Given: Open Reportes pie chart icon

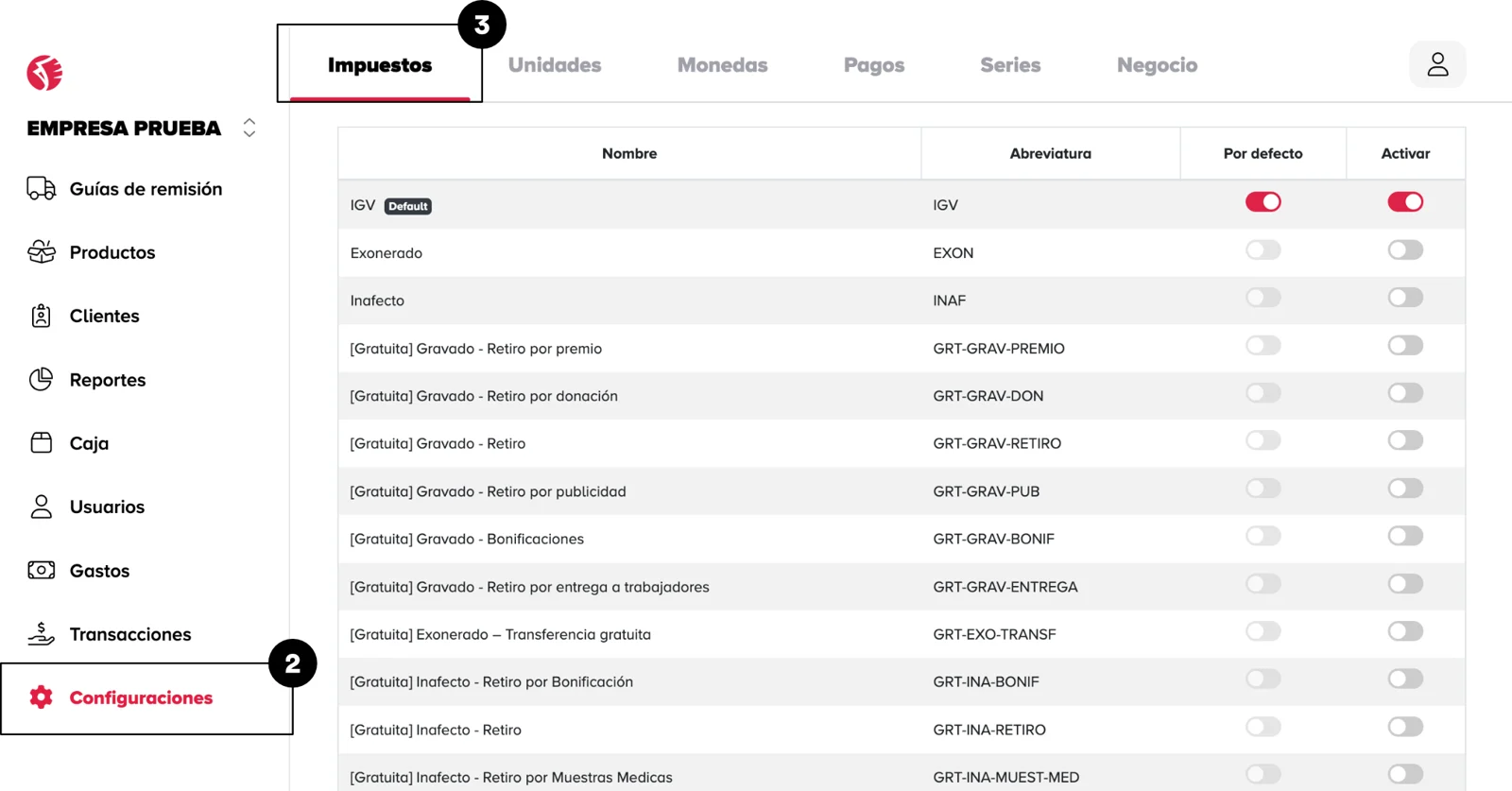Looking at the screenshot, I should coord(42,380).
